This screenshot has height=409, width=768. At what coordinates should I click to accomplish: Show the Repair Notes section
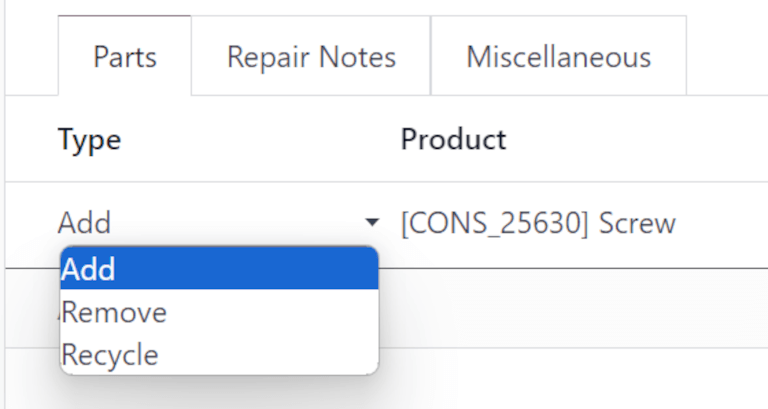tap(311, 56)
